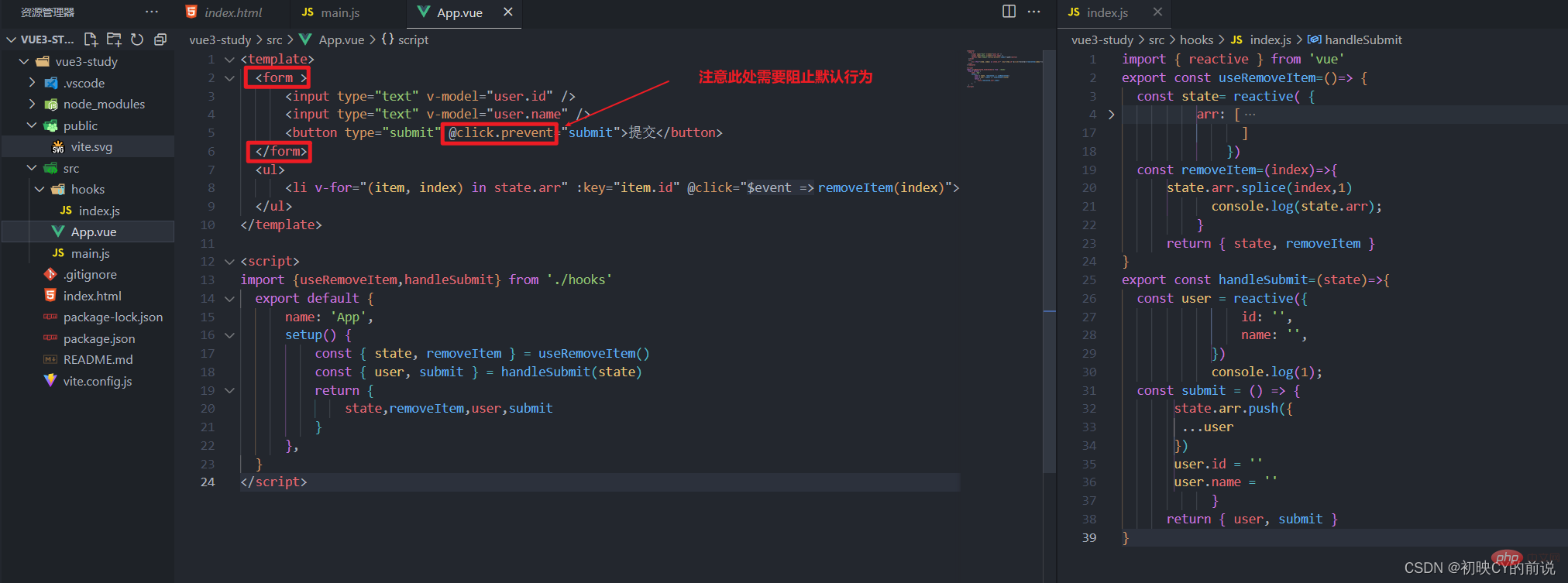The image size is (1568, 583).
Task: Click './hooks' import path on line 13
Action: (x=579, y=280)
